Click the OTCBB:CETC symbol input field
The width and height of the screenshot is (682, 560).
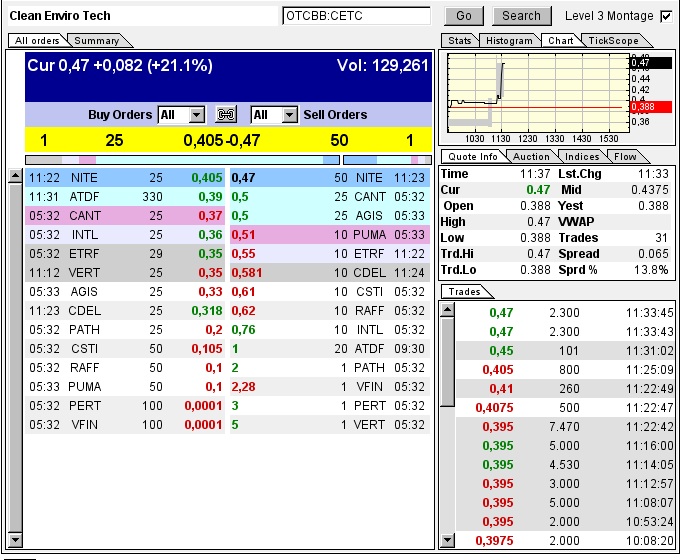[357, 16]
